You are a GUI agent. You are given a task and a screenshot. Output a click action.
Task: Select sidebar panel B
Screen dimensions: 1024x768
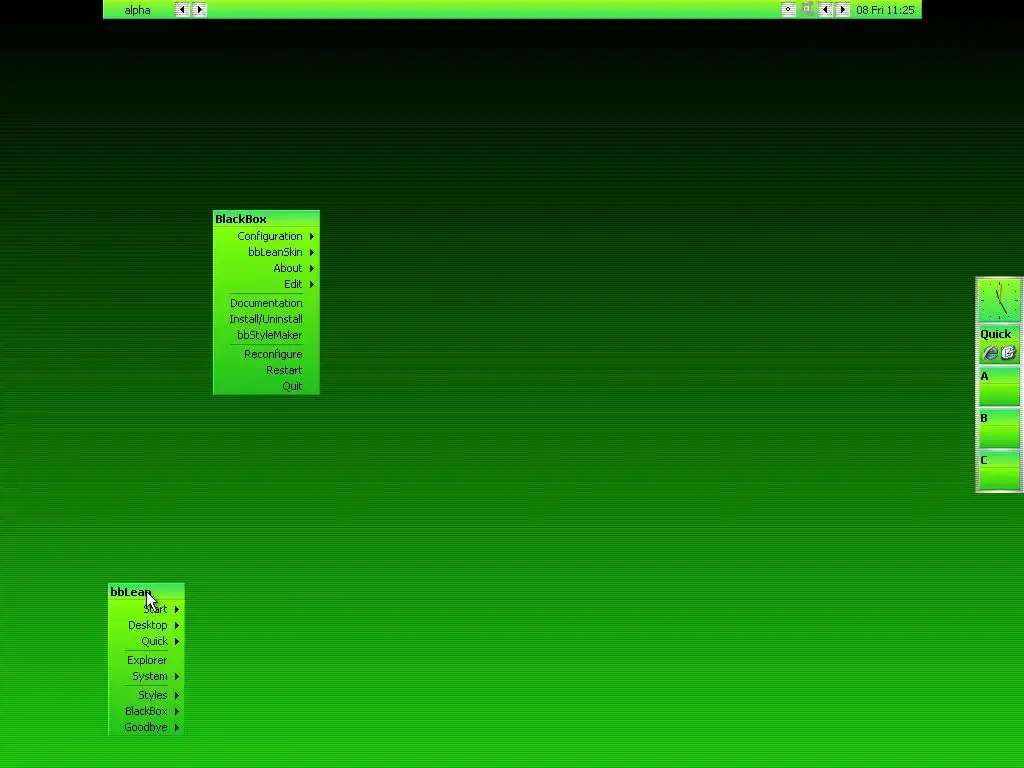pyautogui.click(x=999, y=428)
